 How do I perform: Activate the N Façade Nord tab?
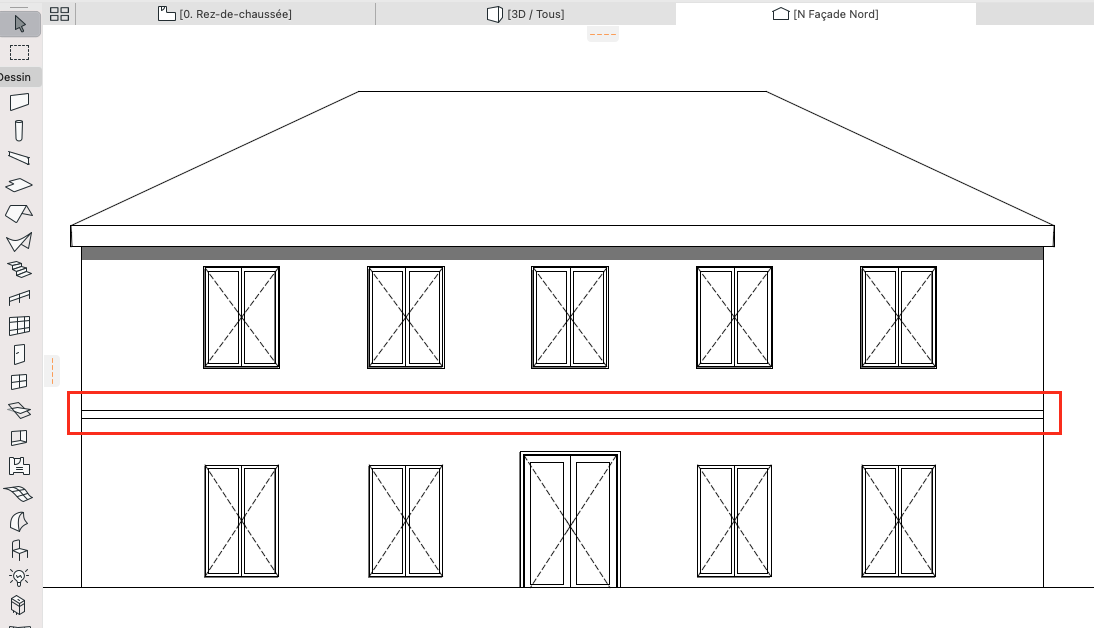[826, 14]
